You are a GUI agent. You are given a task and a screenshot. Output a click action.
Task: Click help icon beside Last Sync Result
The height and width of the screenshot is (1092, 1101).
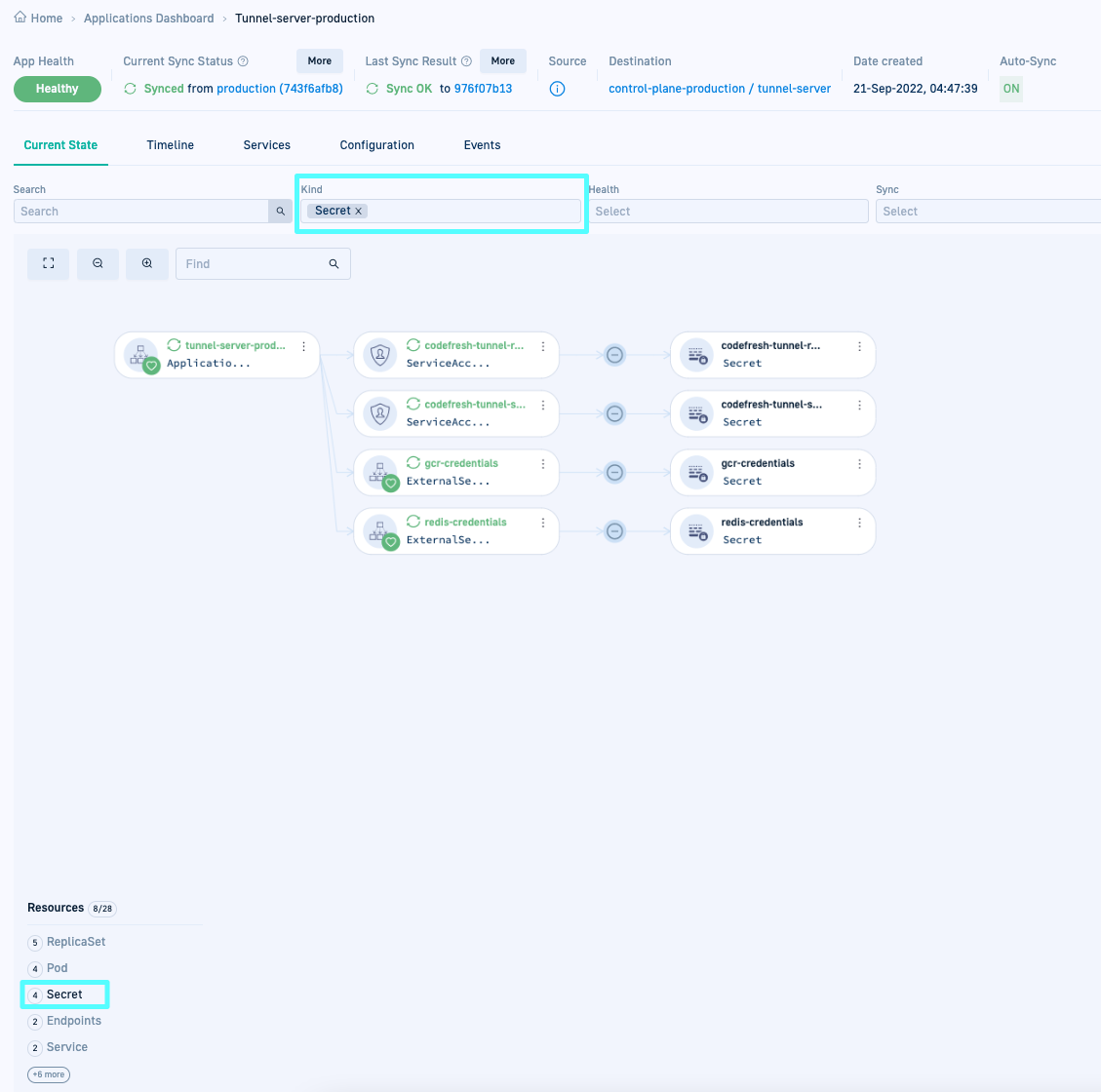pyautogui.click(x=467, y=61)
